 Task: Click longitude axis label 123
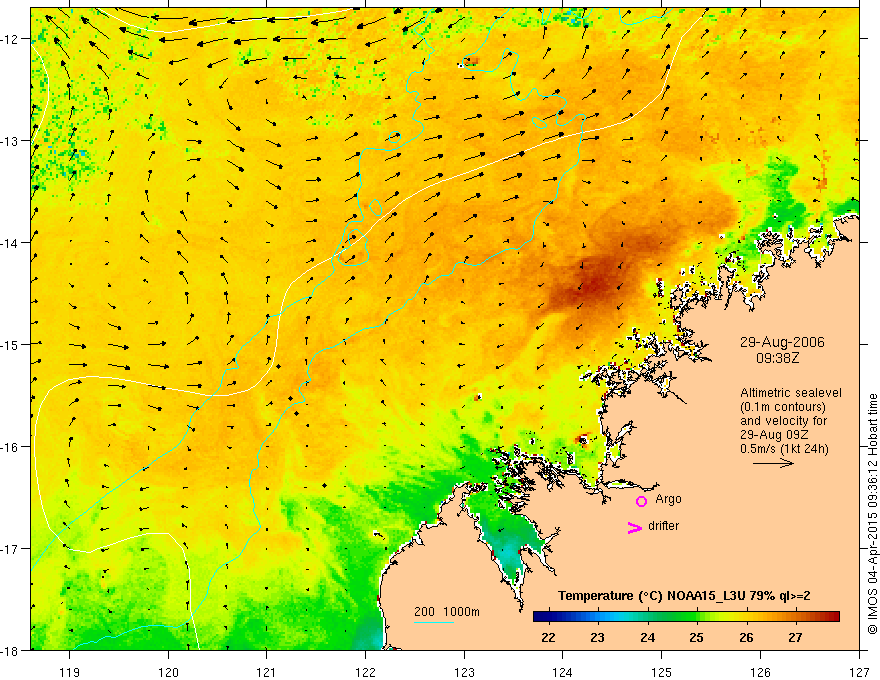click(464, 673)
